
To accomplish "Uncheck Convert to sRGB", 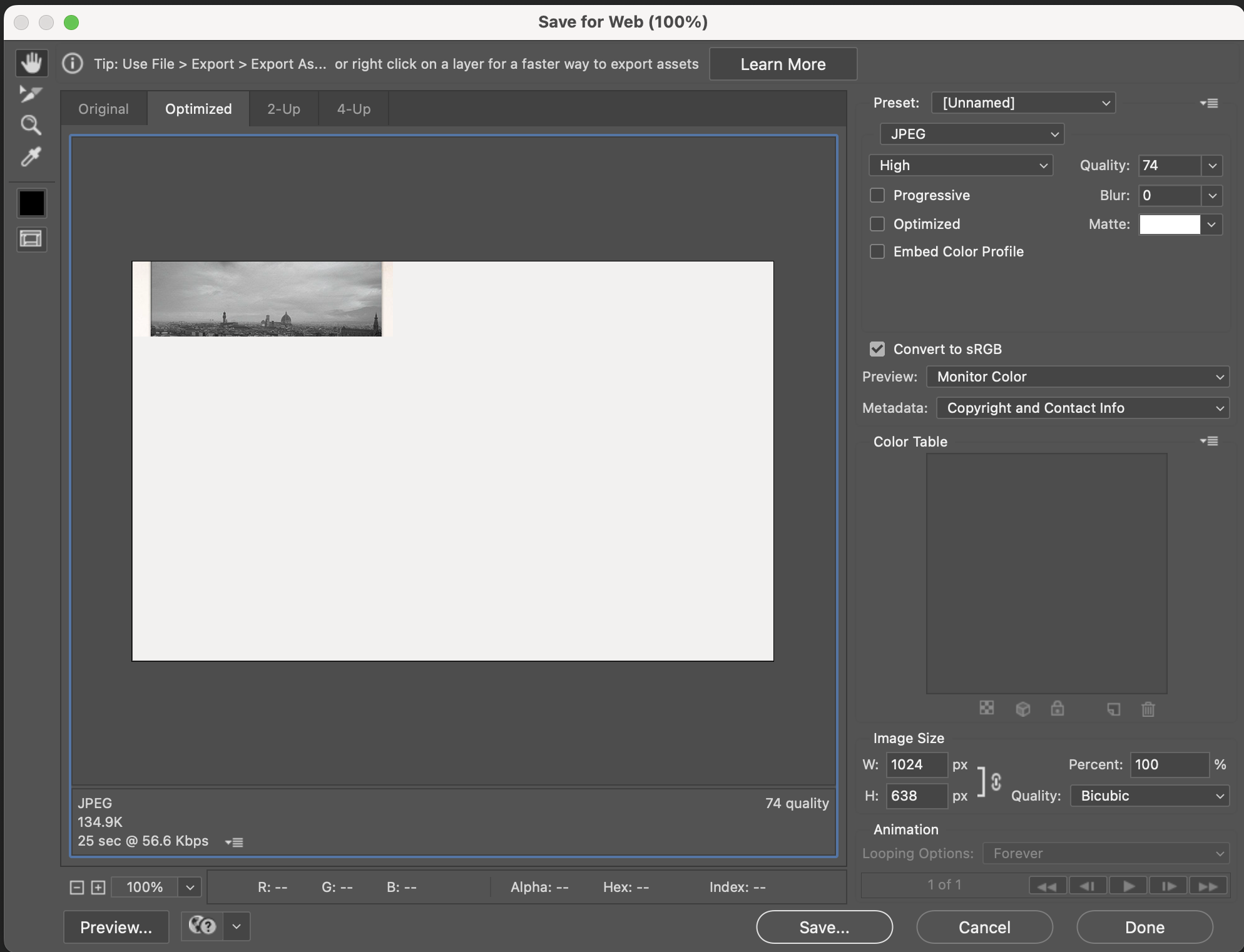I will 877,349.
